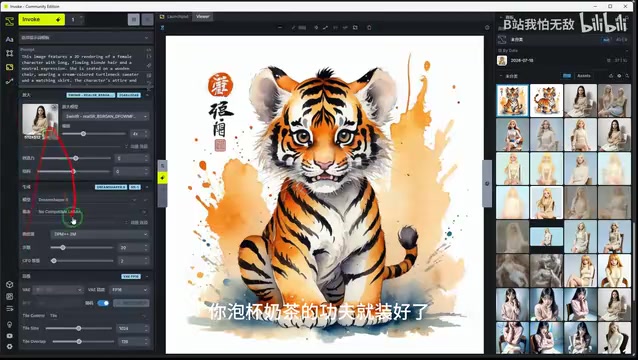The image size is (638, 360).
Task: Click the Tile Overlap value field 128
Action: pyautogui.click(x=133, y=342)
